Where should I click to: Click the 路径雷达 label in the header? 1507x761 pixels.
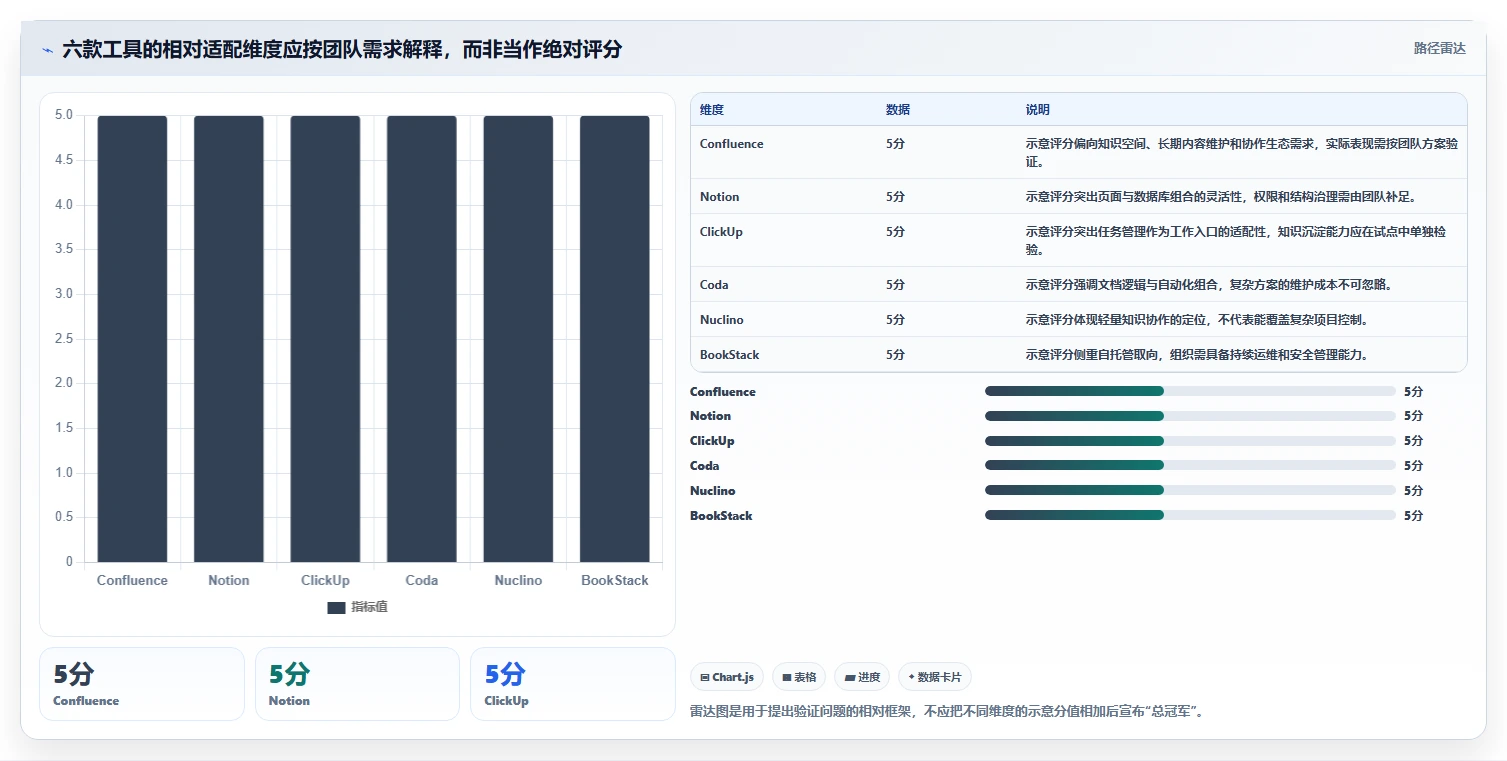[1439, 48]
